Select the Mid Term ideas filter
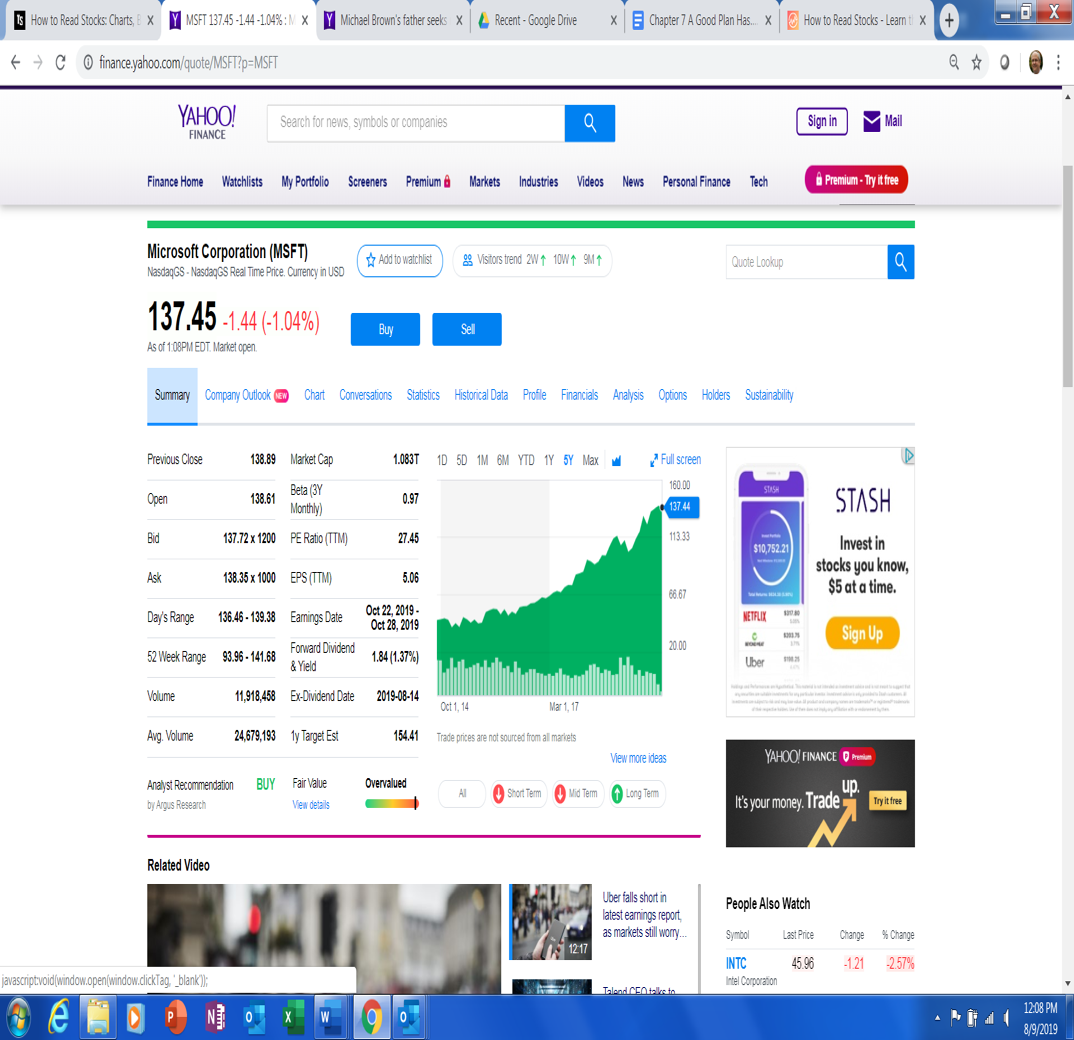 click(x=577, y=793)
